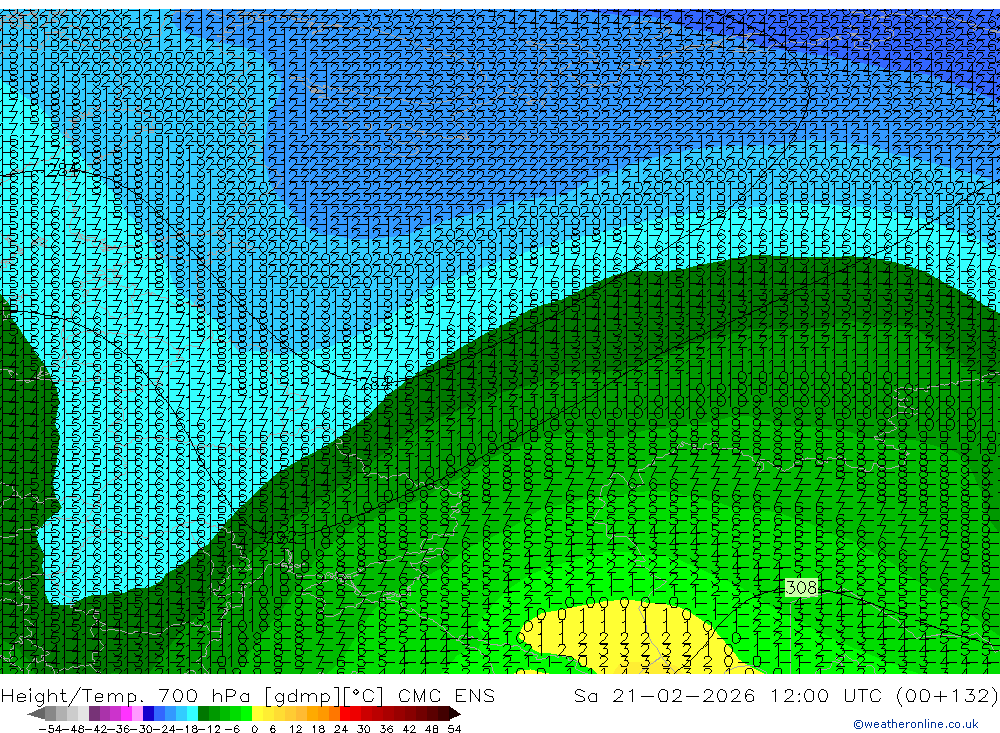Select the 'Height/Temp. 700 hPa' title text

click(124, 695)
